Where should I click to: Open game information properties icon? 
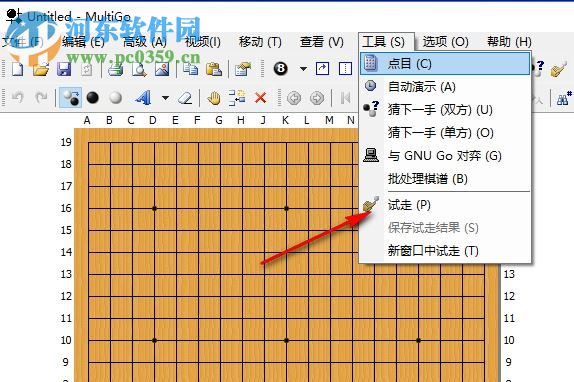(x=243, y=69)
